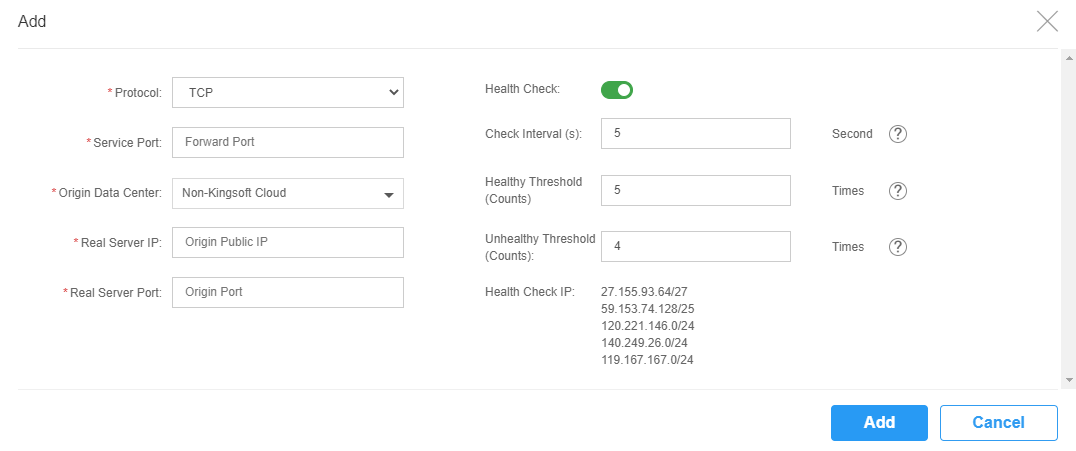This screenshot has height=451, width=1076.
Task: Focus the Service Port field
Action: 288,142
